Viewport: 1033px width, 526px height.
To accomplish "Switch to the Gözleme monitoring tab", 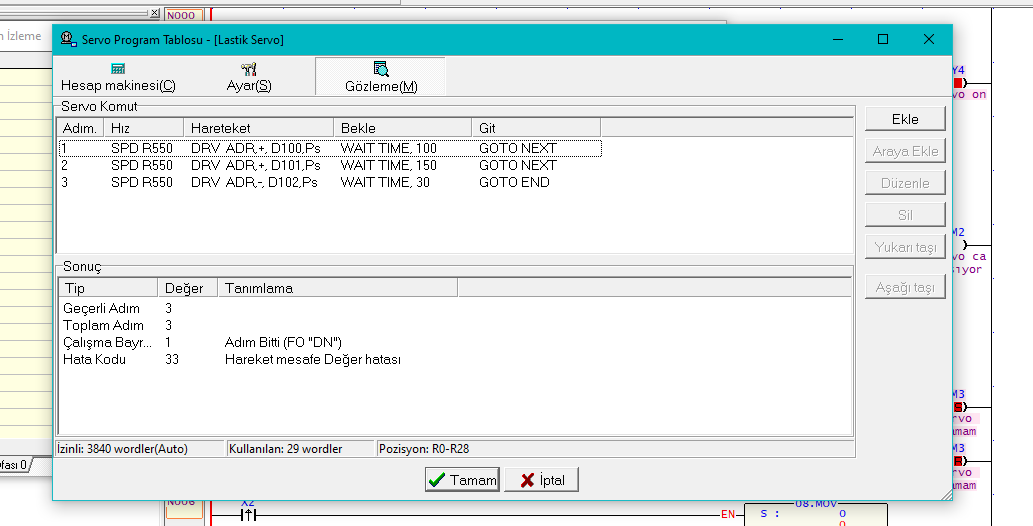I will 380,77.
